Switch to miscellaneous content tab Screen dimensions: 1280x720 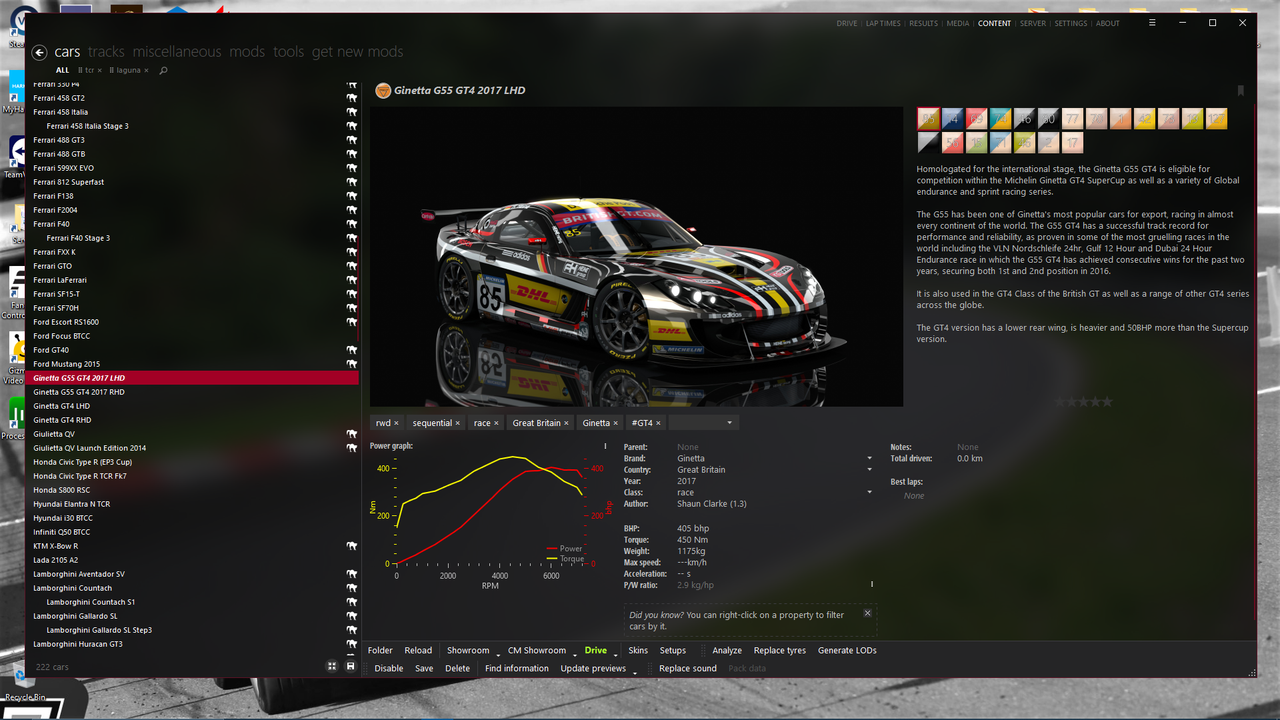[177, 52]
